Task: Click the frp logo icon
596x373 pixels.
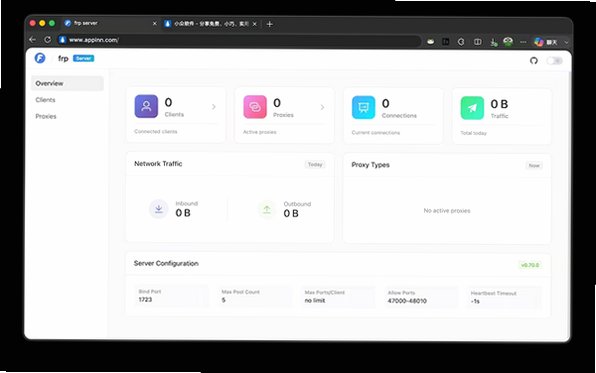Action: (40, 58)
